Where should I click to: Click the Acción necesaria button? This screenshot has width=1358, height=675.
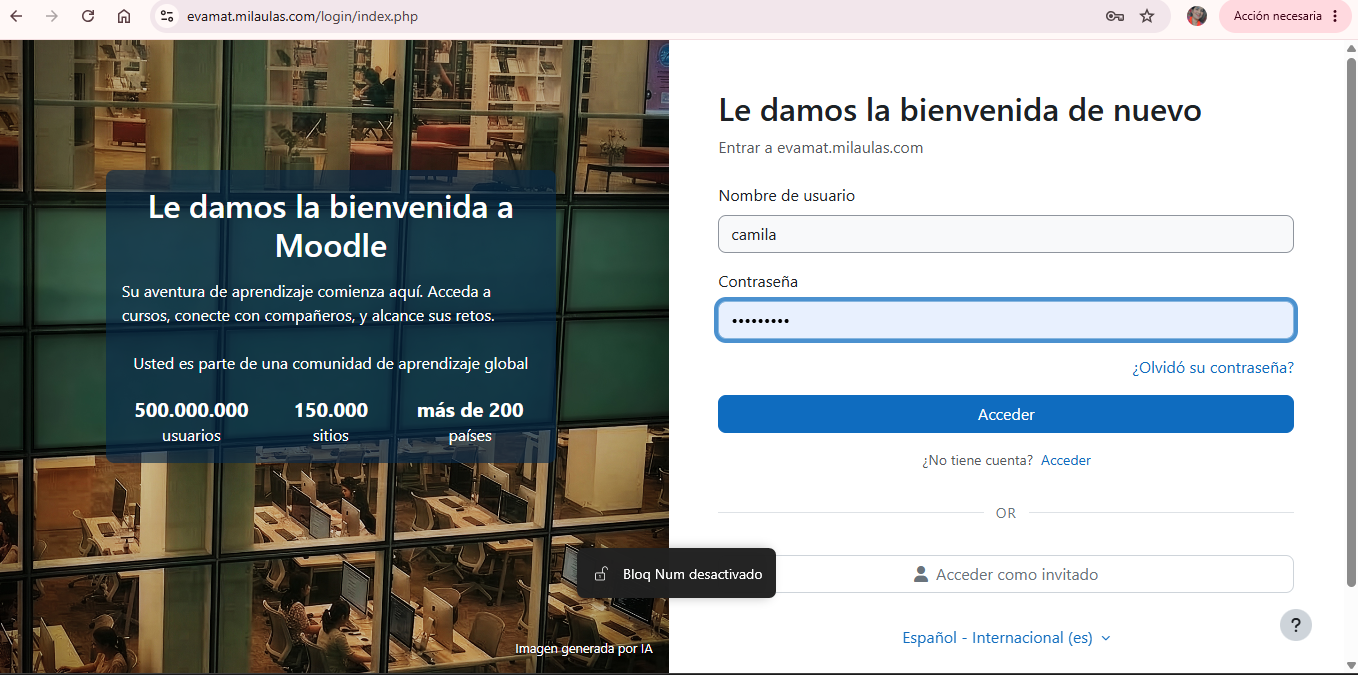pyautogui.click(x=1277, y=16)
